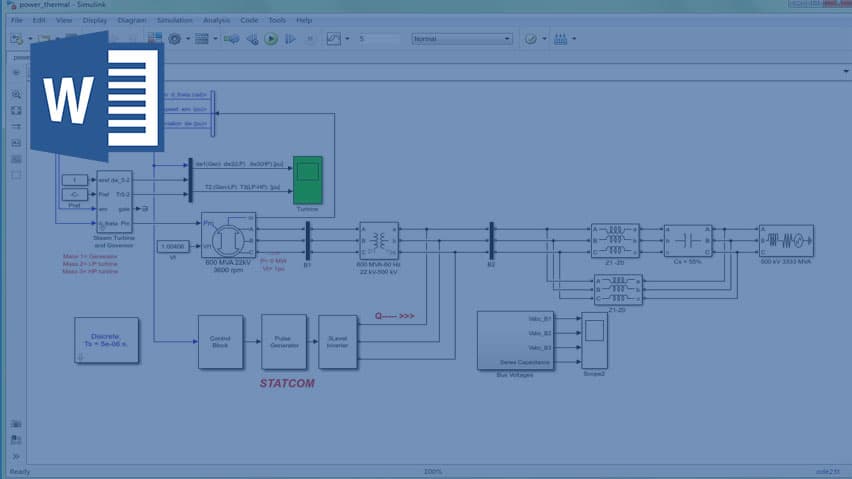
Task: Click the Step Back icon
Action: pyautogui.click(x=252, y=39)
